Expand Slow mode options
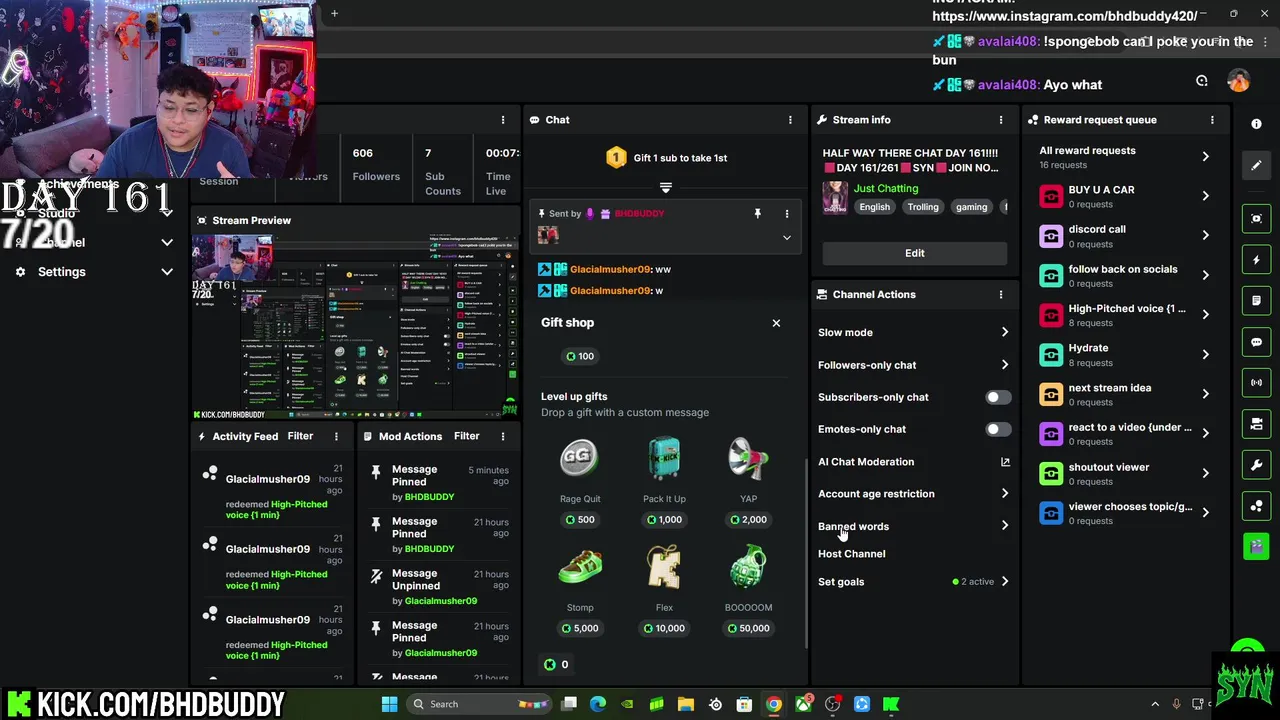 point(1005,332)
